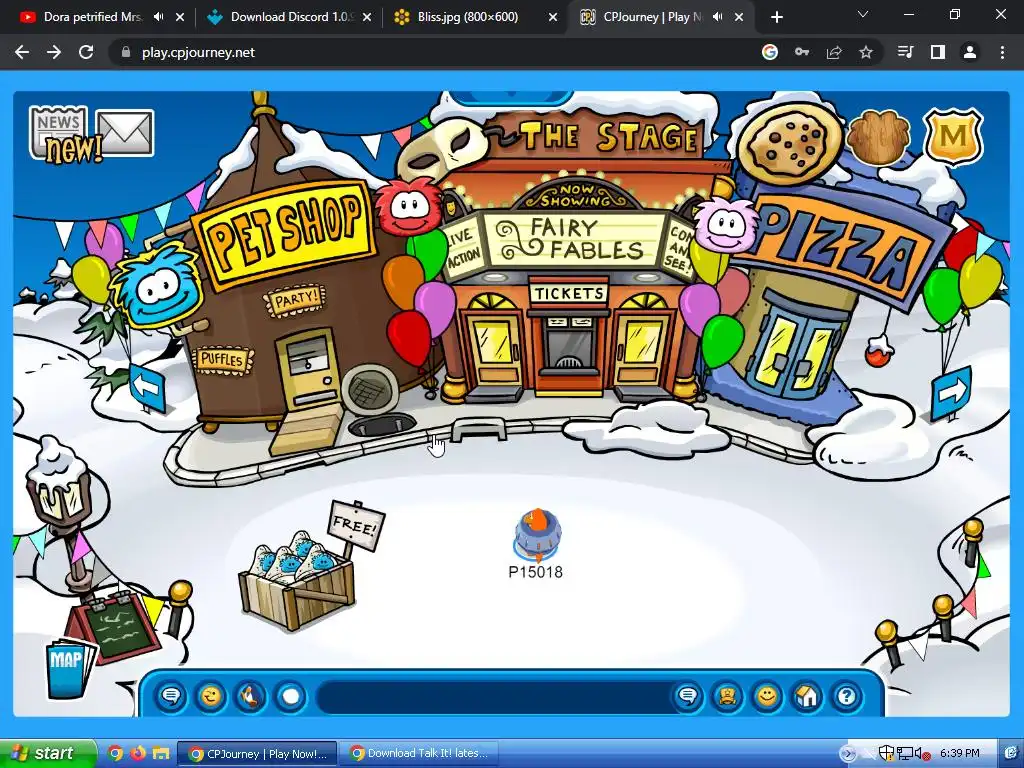This screenshot has height=768, width=1024.
Task: Click the chalkboard sign near lamp post
Action: (x=118, y=626)
